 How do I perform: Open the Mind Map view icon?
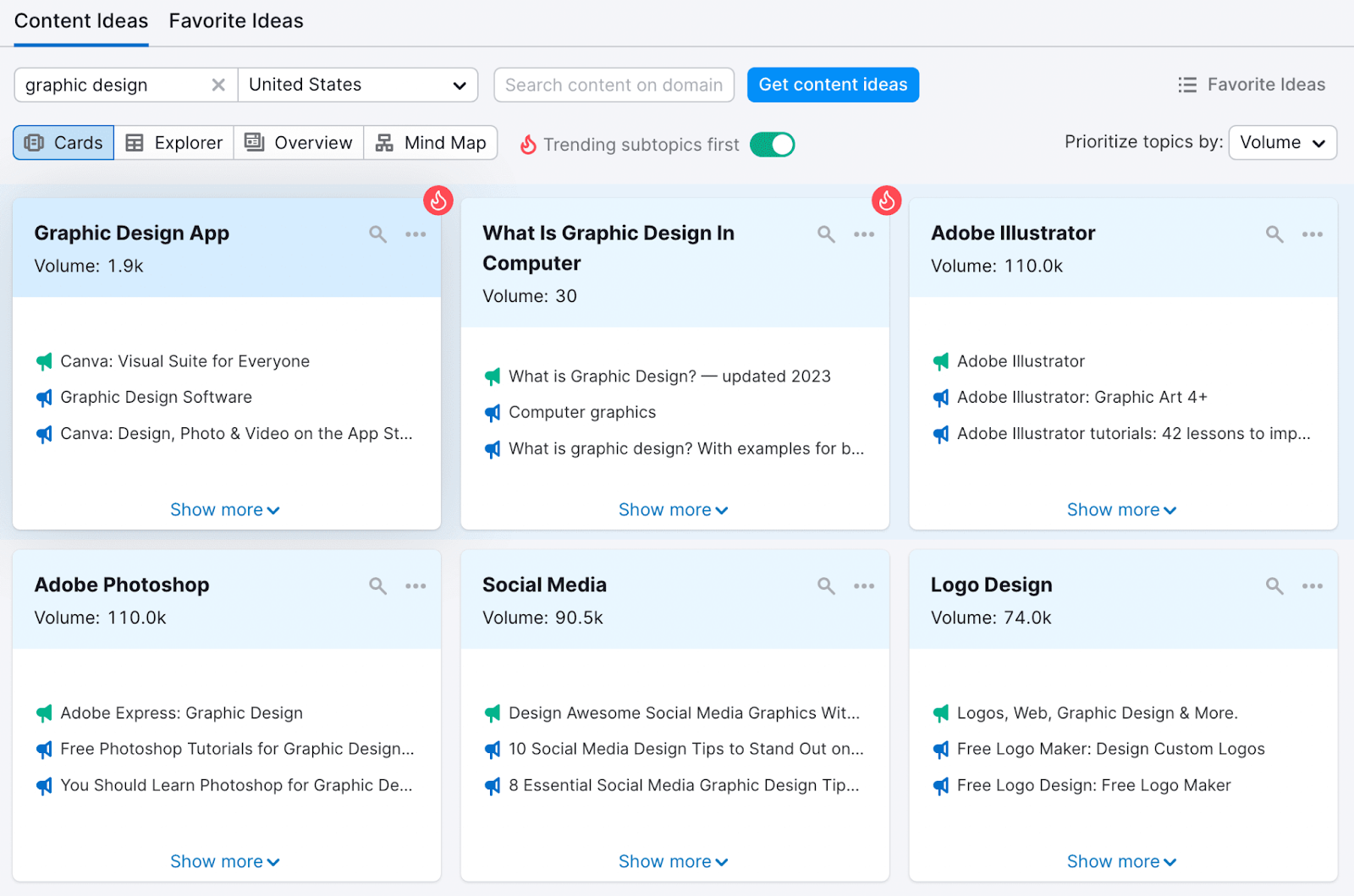tap(431, 142)
